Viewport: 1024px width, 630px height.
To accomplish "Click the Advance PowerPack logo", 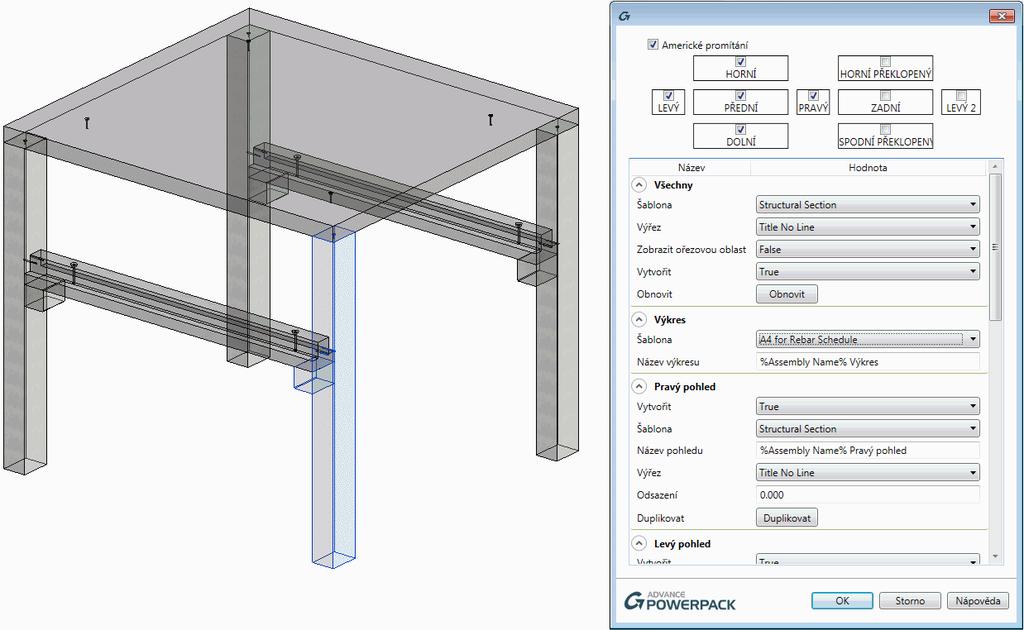I will pyautogui.click(x=680, y=601).
